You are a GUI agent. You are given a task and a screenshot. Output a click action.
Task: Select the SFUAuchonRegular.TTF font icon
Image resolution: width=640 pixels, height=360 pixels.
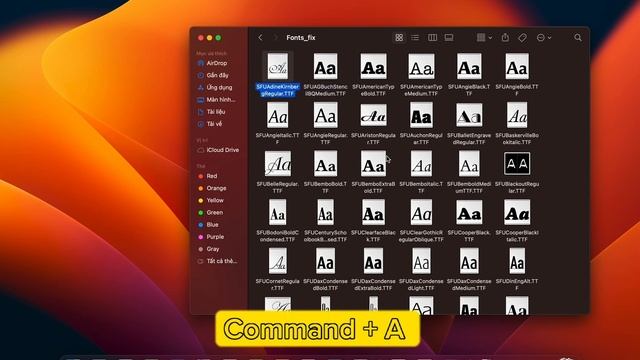pyautogui.click(x=421, y=115)
